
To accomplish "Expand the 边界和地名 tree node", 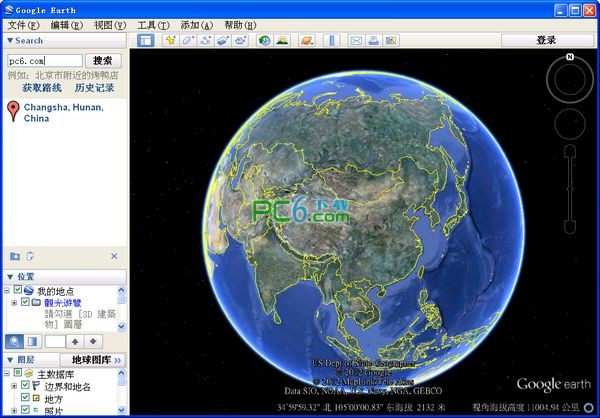I will pyautogui.click(x=14, y=386).
